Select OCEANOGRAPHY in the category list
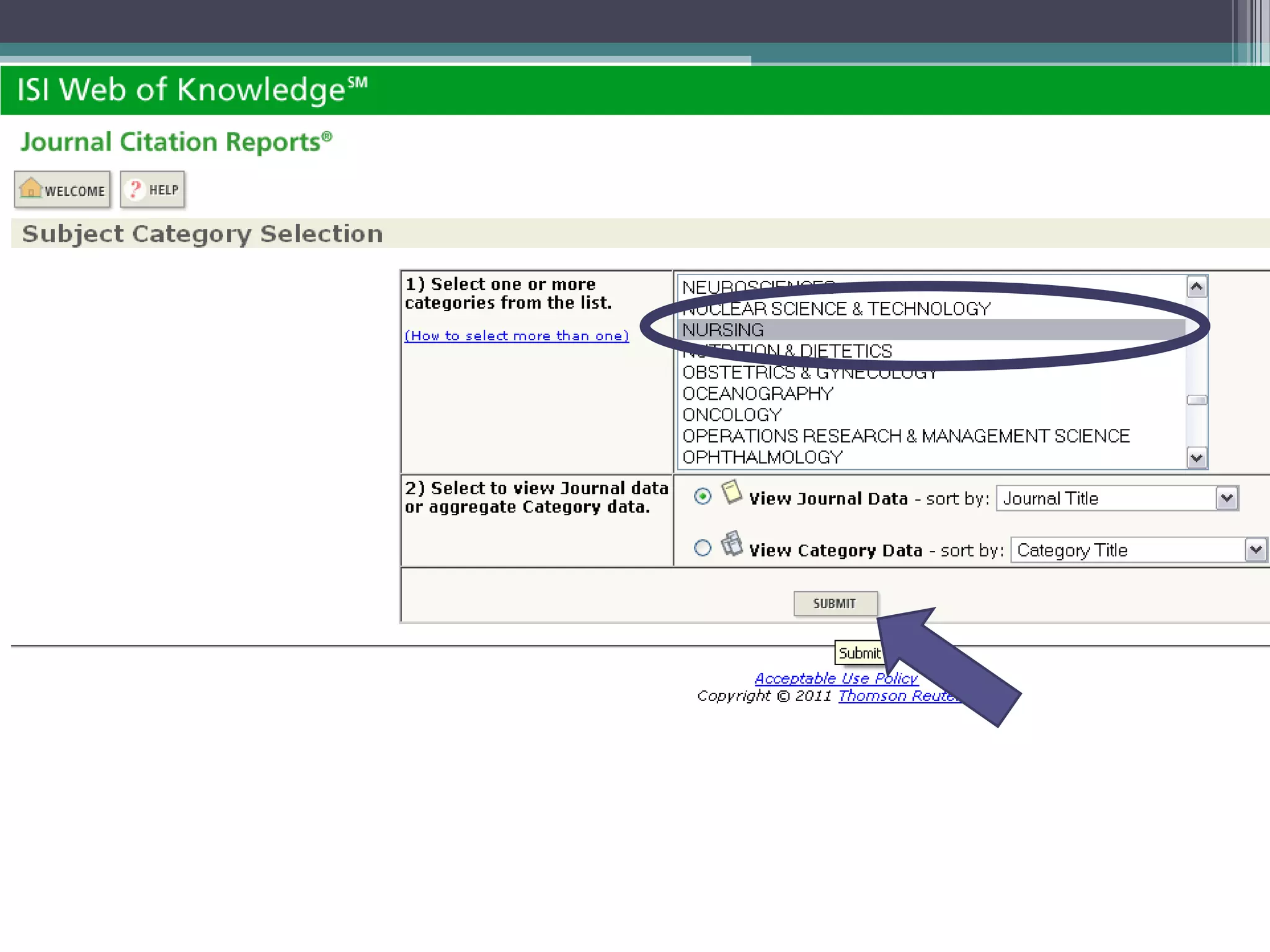Viewport: 1270px width, 952px height. pos(758,394)
